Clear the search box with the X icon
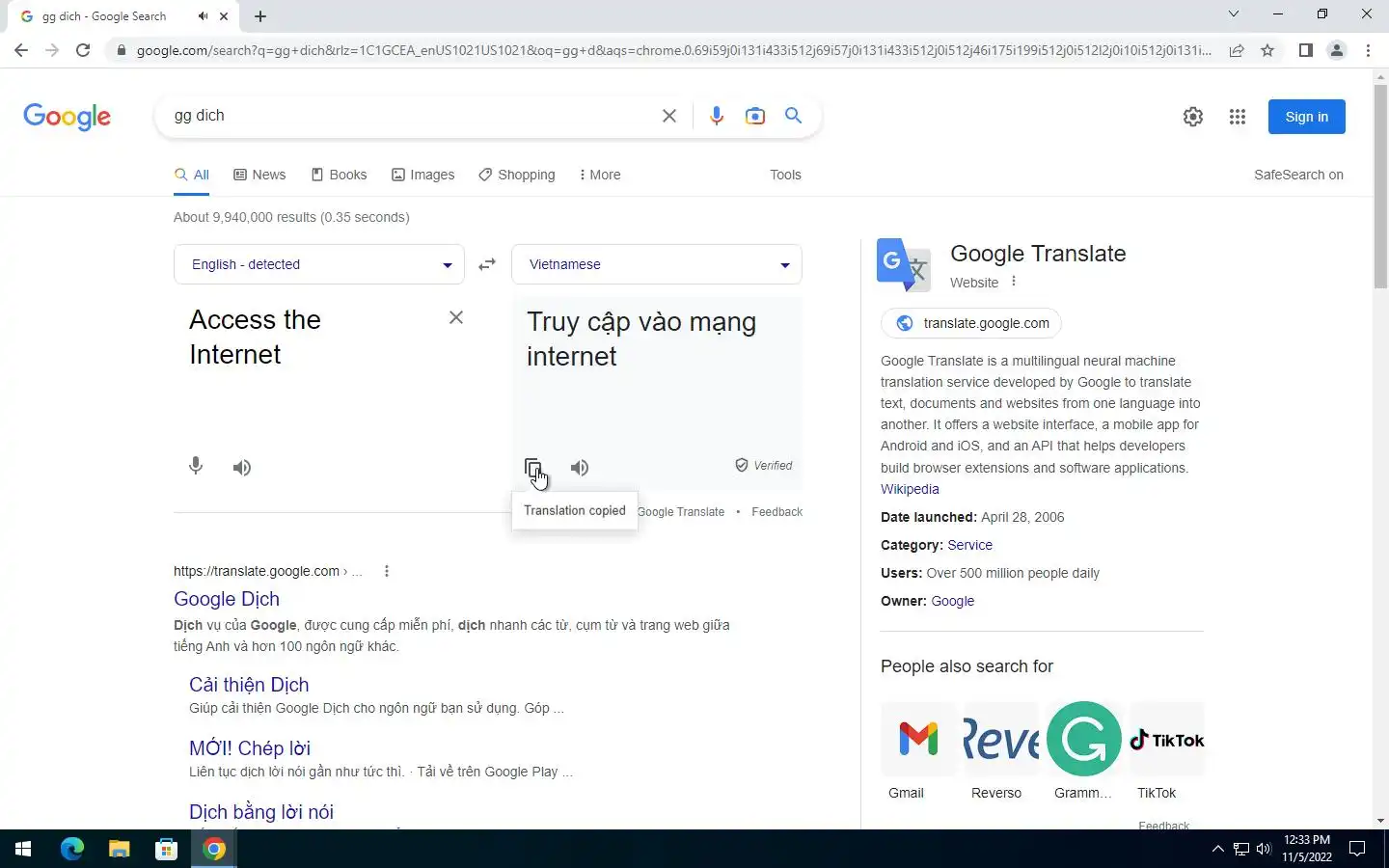 point(668,116)
